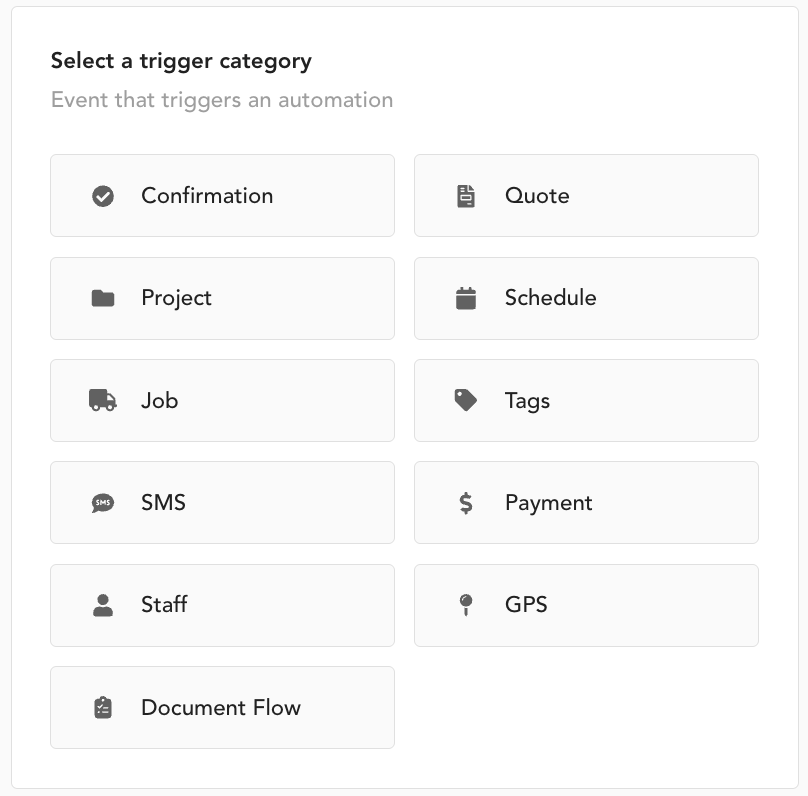
Task: Open the Tags trigger category
Action: 586,401
